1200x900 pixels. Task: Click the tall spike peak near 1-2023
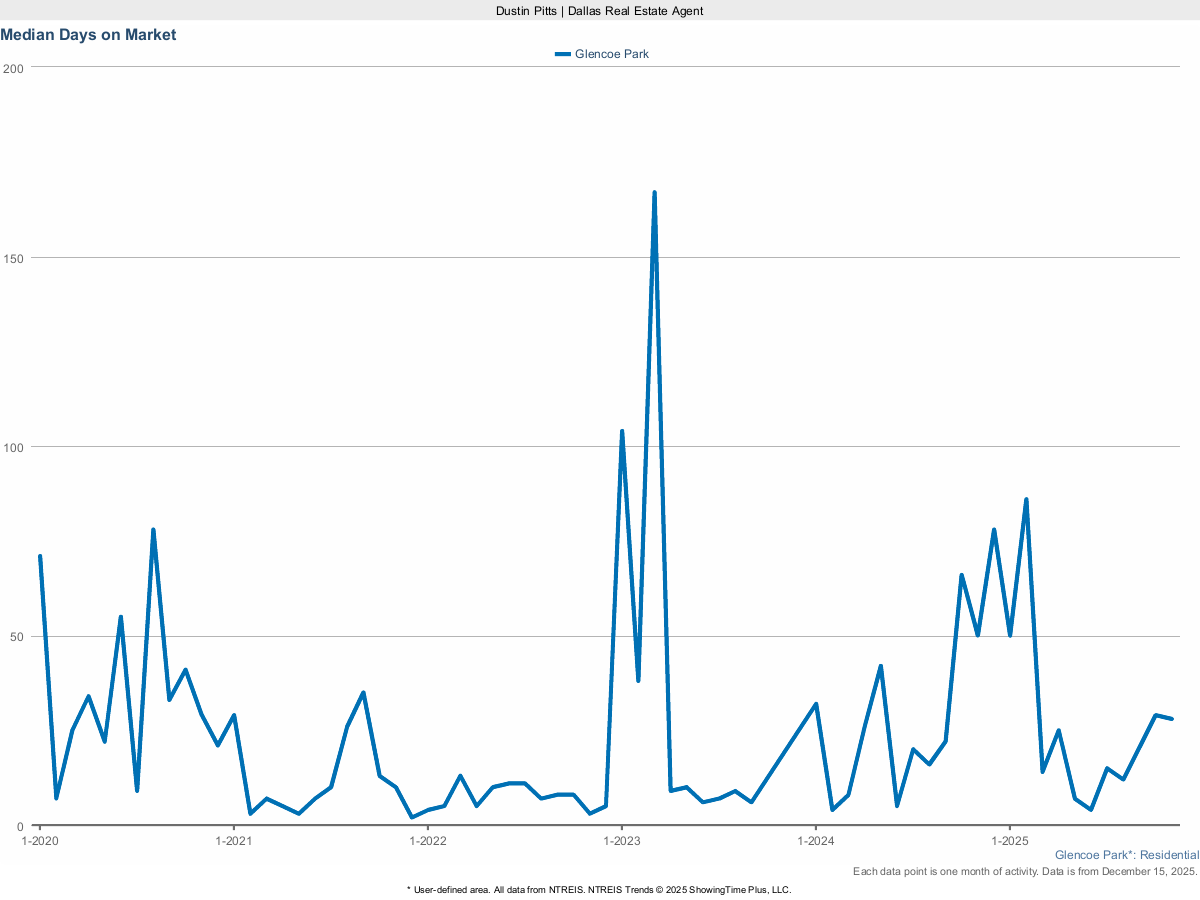click(x=654, y=190)
